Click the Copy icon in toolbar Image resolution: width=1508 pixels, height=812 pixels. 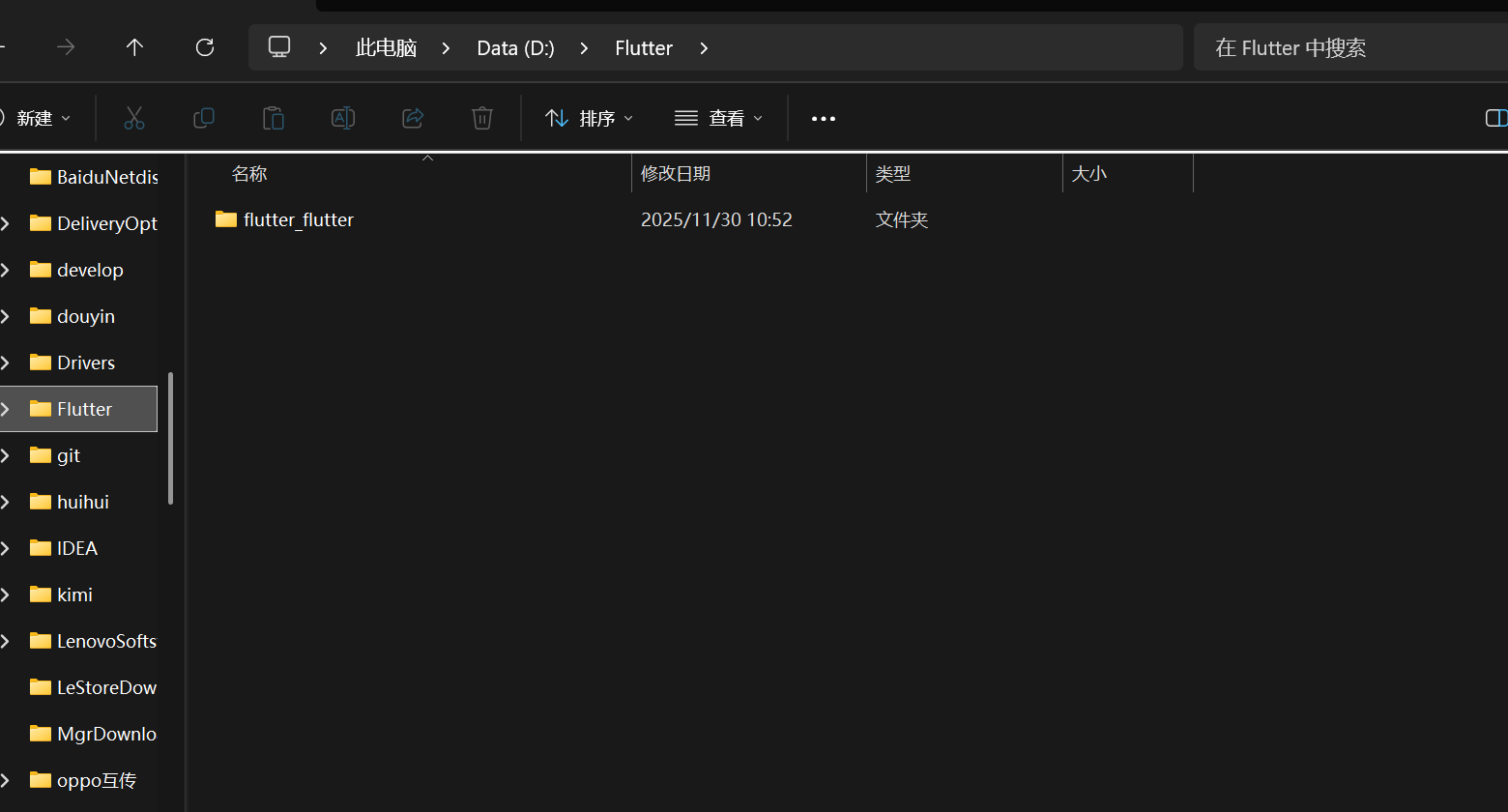click(204, 118)
